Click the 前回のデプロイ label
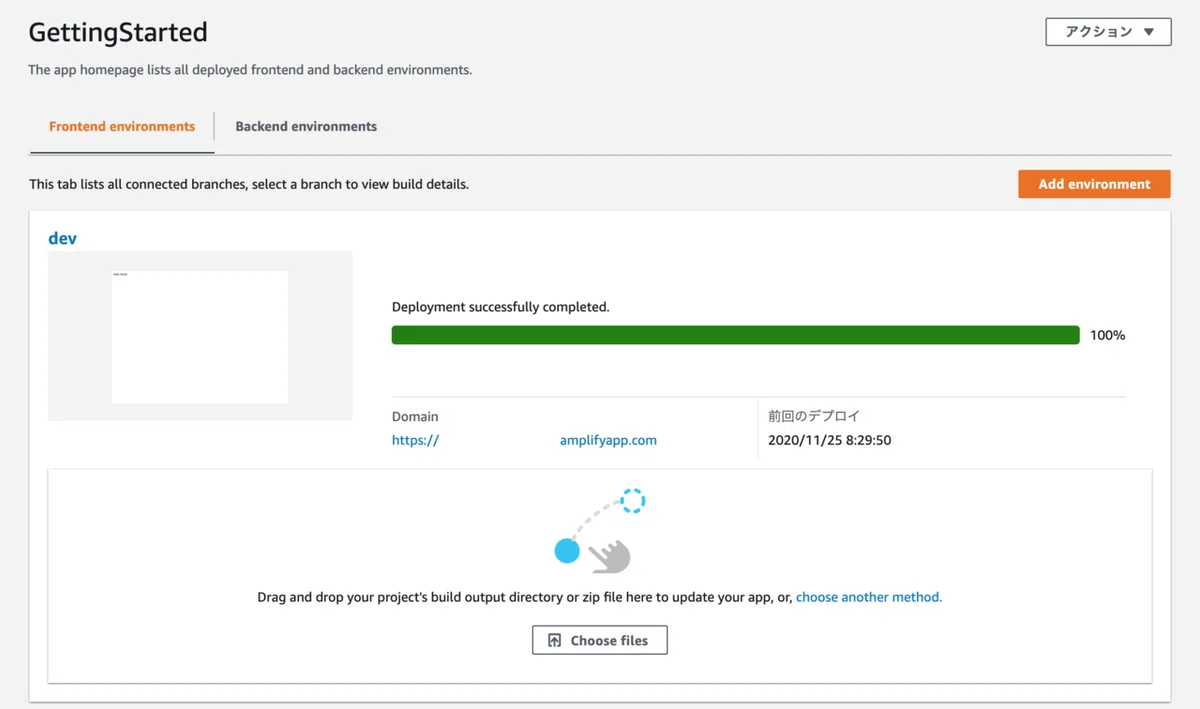 click(x=814, y=416)
